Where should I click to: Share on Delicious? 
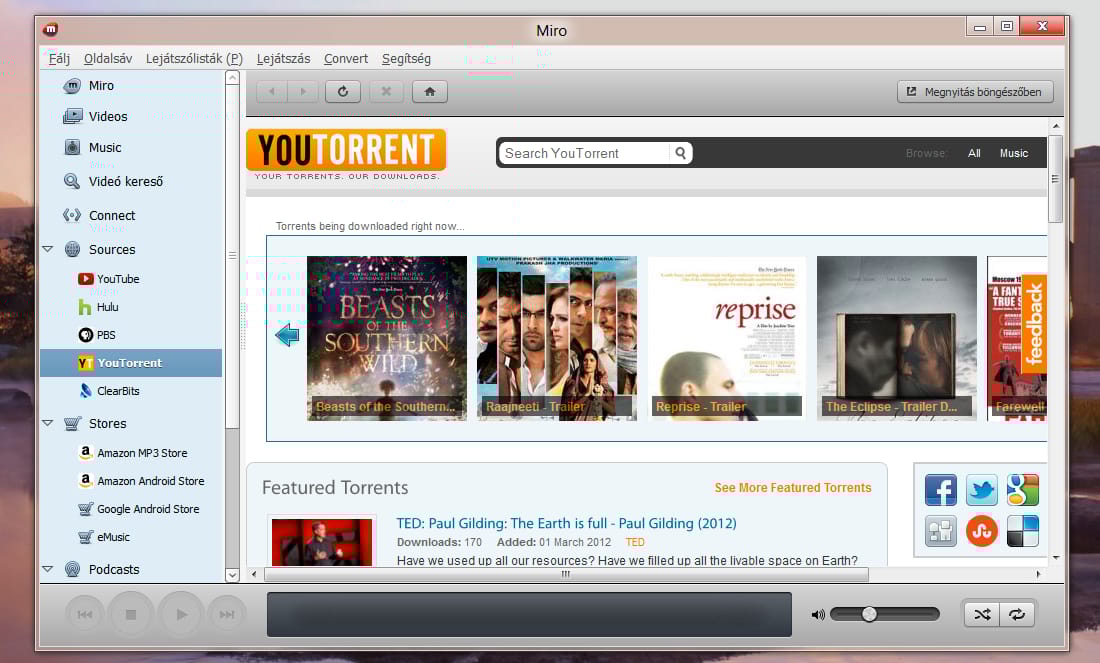click(1023, 531)
